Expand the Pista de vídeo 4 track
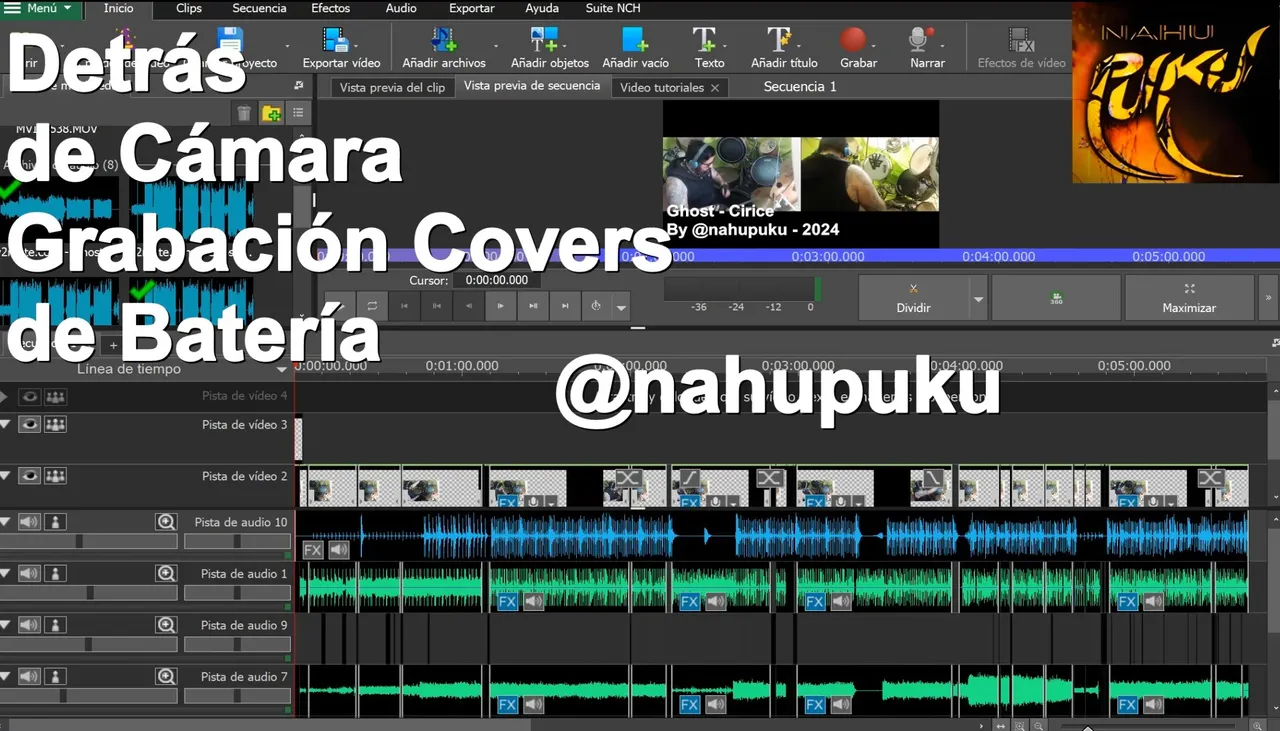 click(5, 397)
